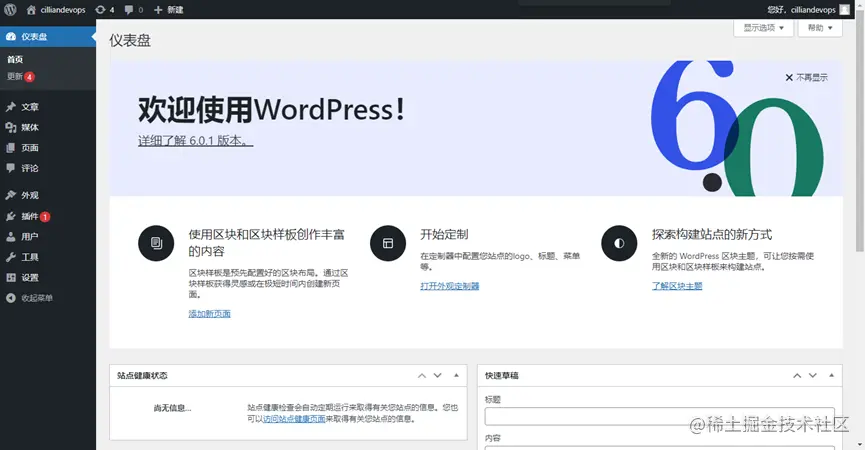Image resolution: width=865 pixels, height=450 pixels.
Task: Move 站点健康状态 panel down
Action: tap(437, 376)
